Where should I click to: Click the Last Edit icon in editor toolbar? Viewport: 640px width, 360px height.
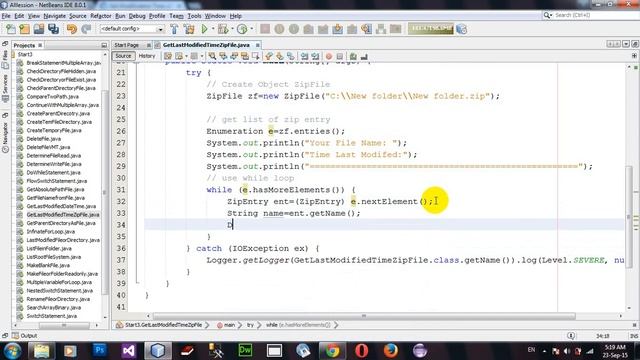tap(168, 56)
